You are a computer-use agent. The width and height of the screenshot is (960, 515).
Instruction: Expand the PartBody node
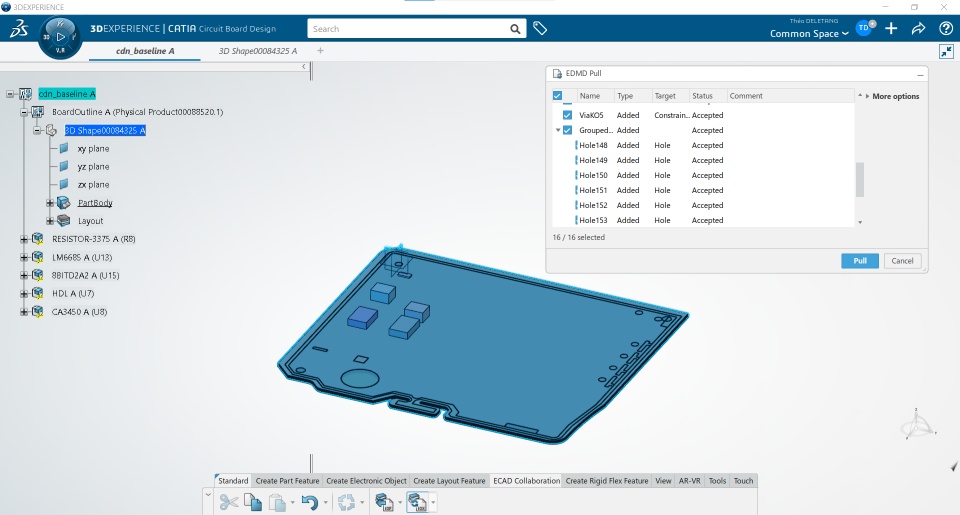coord(50,203)
